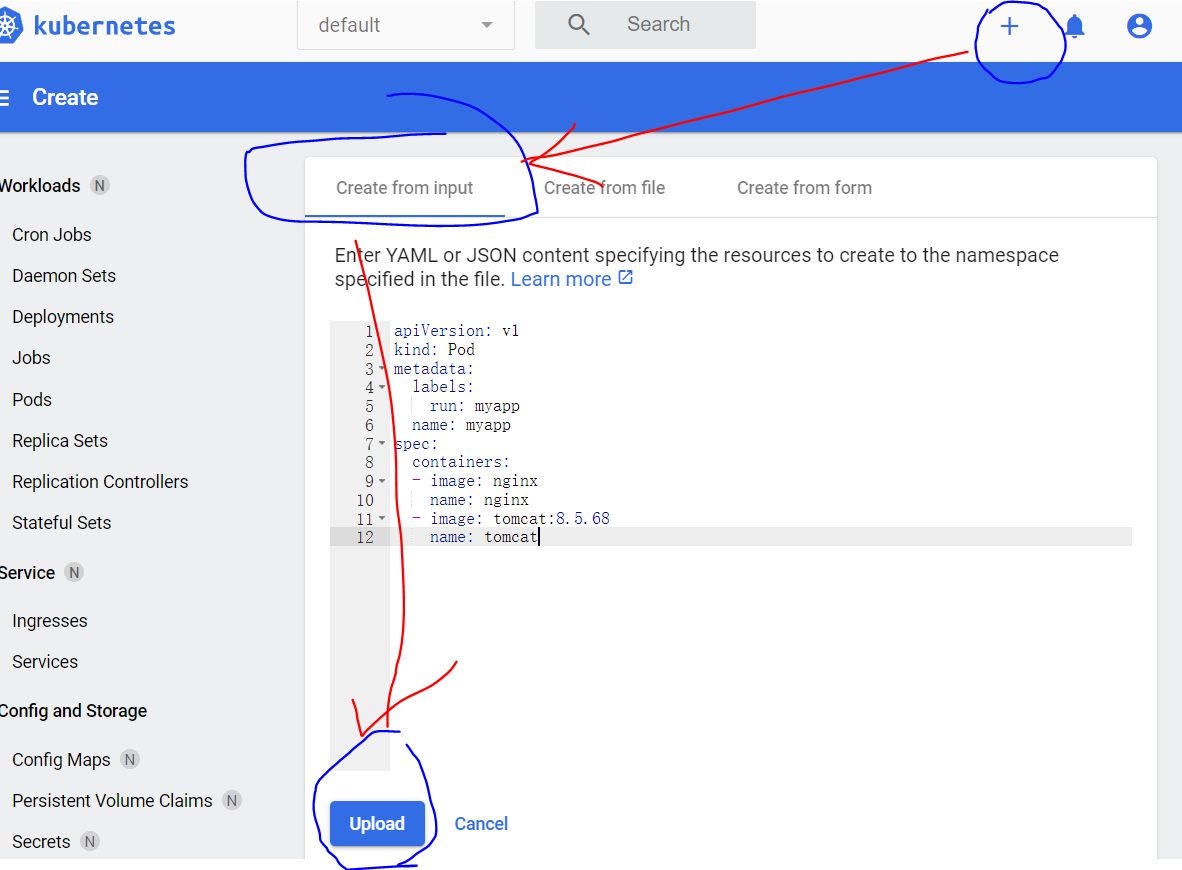Place cursor on 'name: tomcat' line

(484, 537)
